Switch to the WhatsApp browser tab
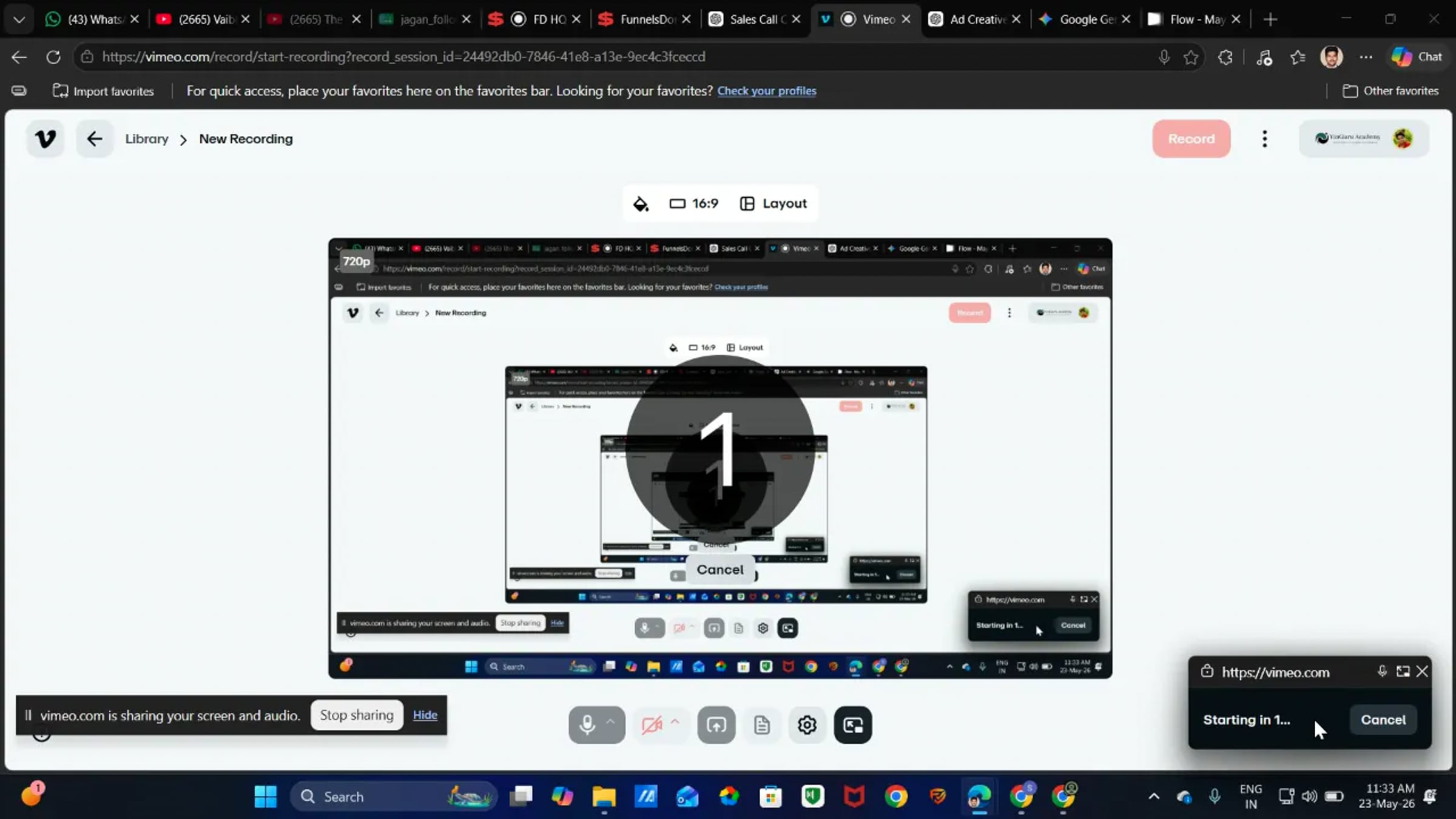Screen dimensions: 1456x819 point(91,19)
